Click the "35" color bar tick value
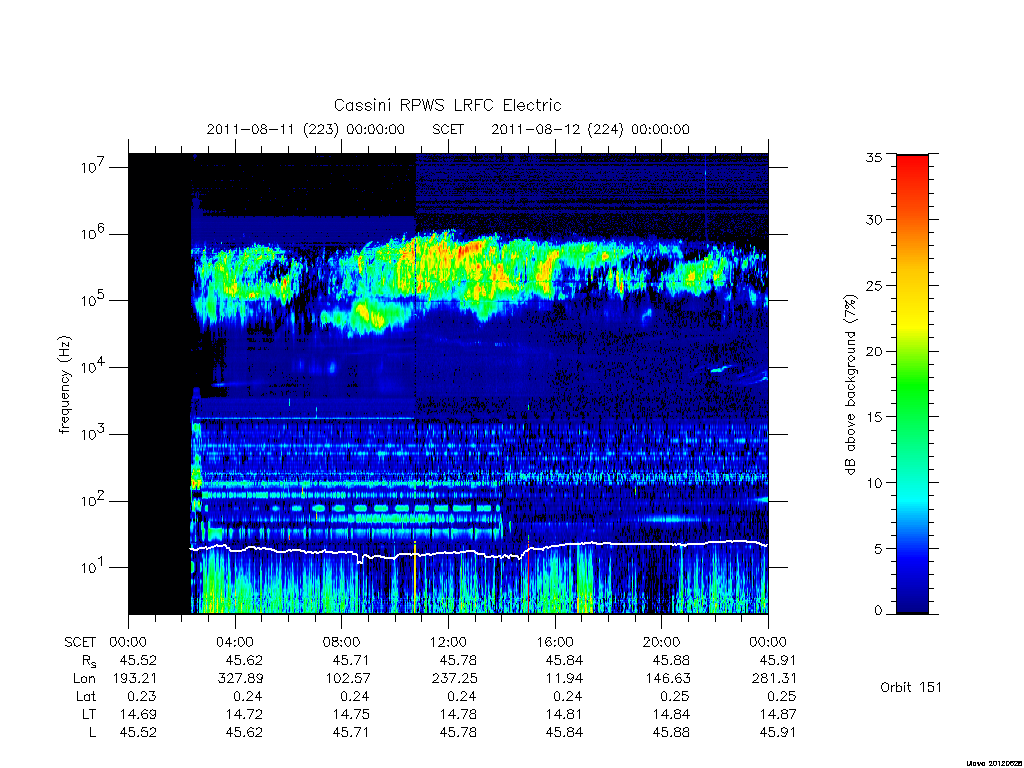Screen dimensions: 1024x768 tap(873, 157)
